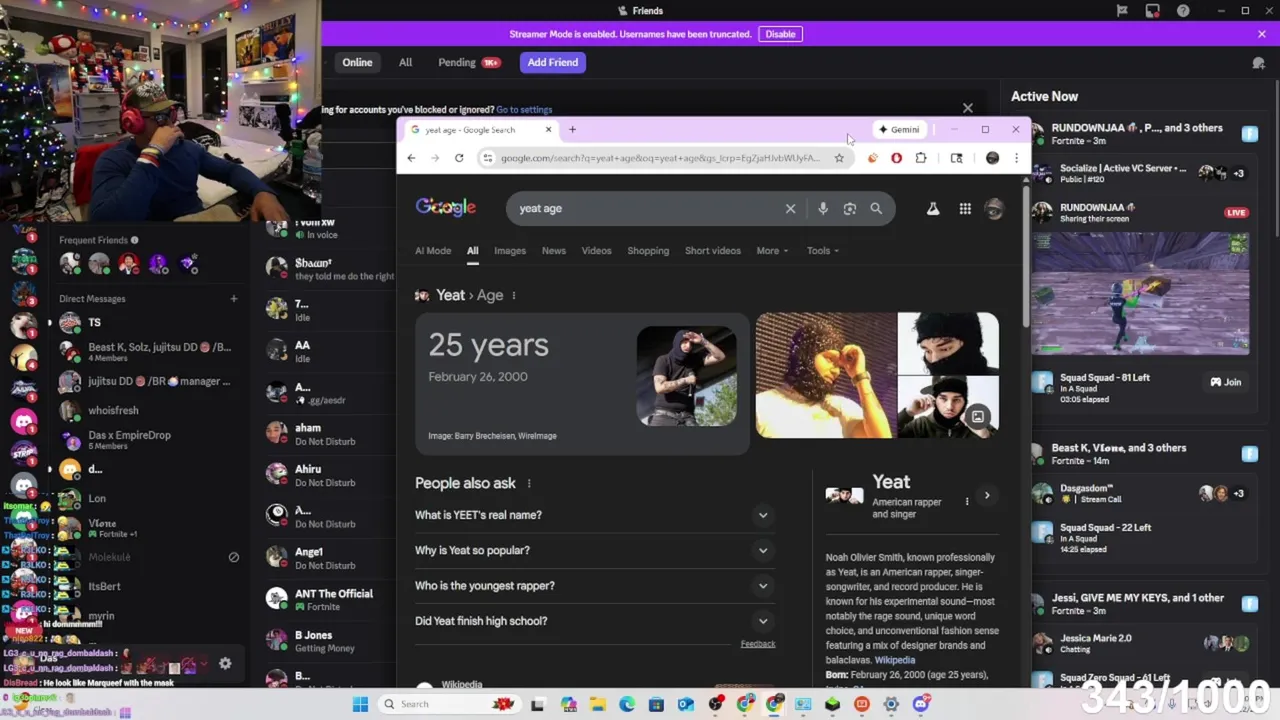Search by image with lens icon
The width and height of the screenshot is (1280, 720).
coord(850,208)
